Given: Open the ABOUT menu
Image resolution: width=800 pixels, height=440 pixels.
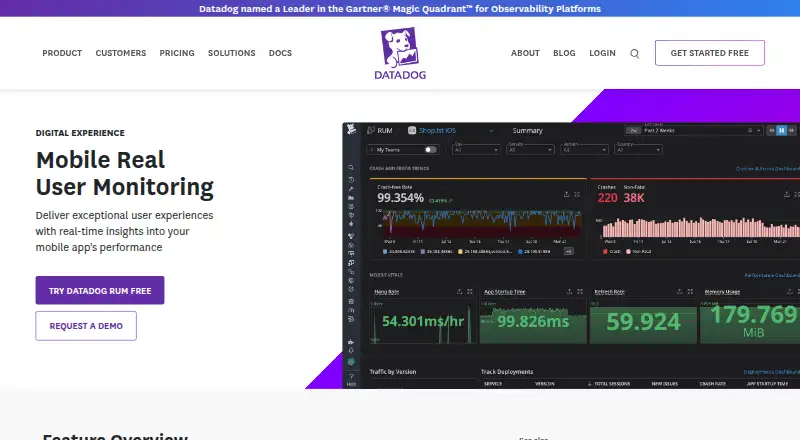Looking at the screenshot, I should [526, 53].
